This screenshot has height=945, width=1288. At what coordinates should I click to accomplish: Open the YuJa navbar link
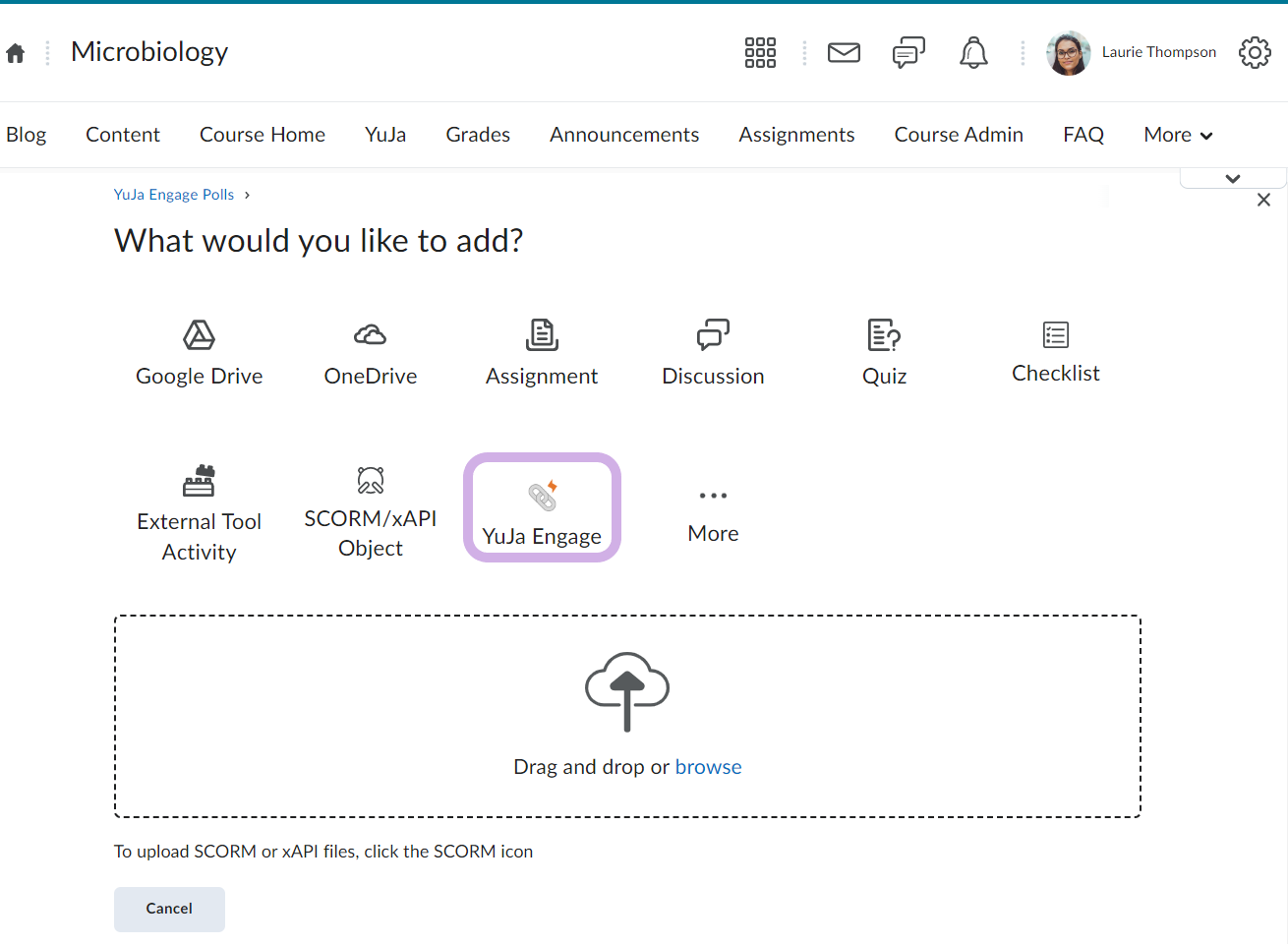coord(385,135)
